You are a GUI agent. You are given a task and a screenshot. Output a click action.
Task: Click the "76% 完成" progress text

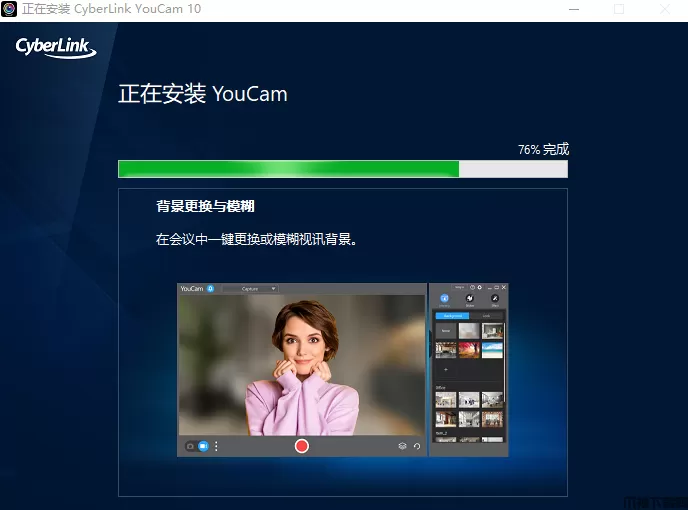[543, 149]
